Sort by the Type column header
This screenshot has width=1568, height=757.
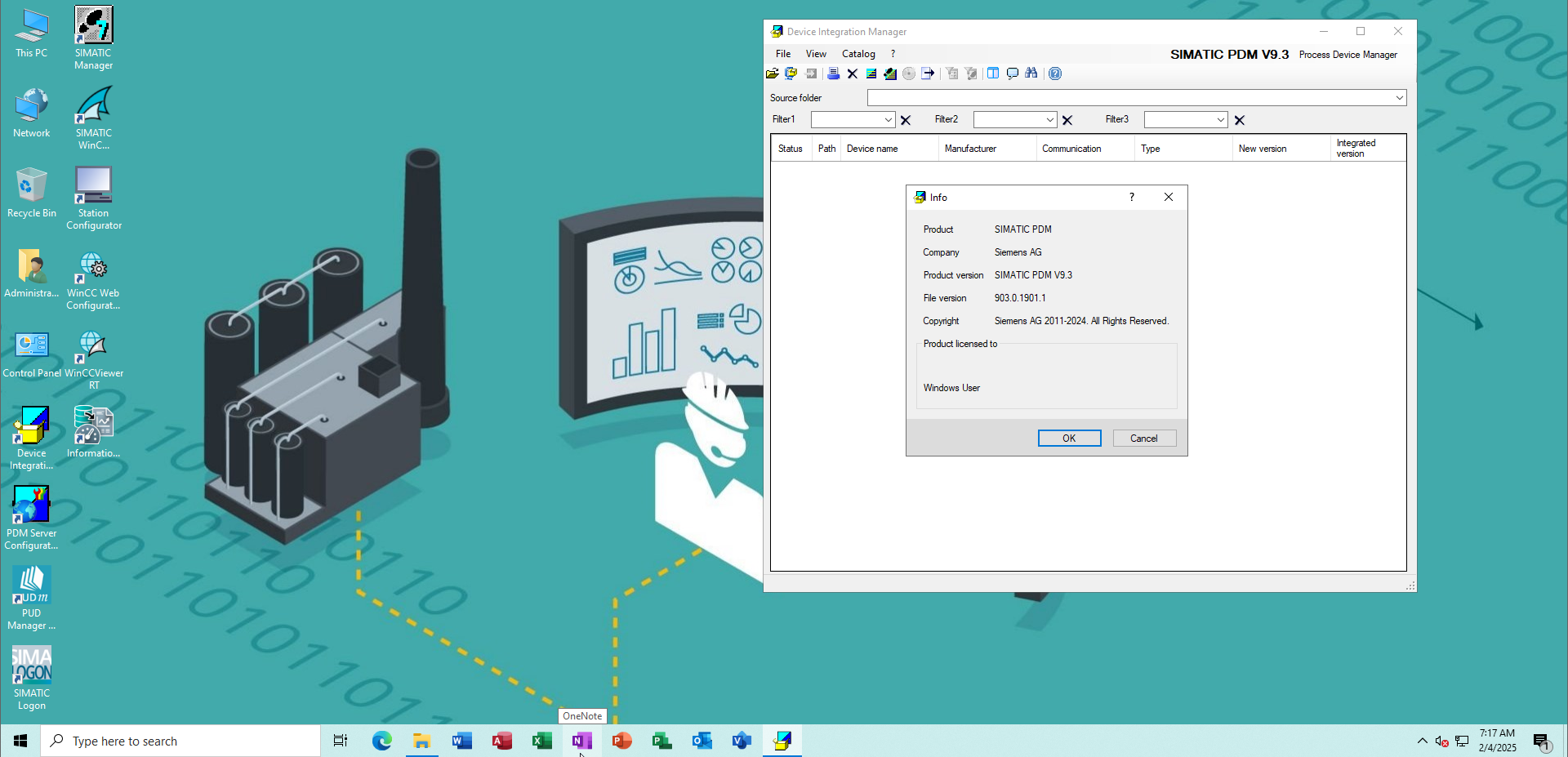(x=1183, y=149)
